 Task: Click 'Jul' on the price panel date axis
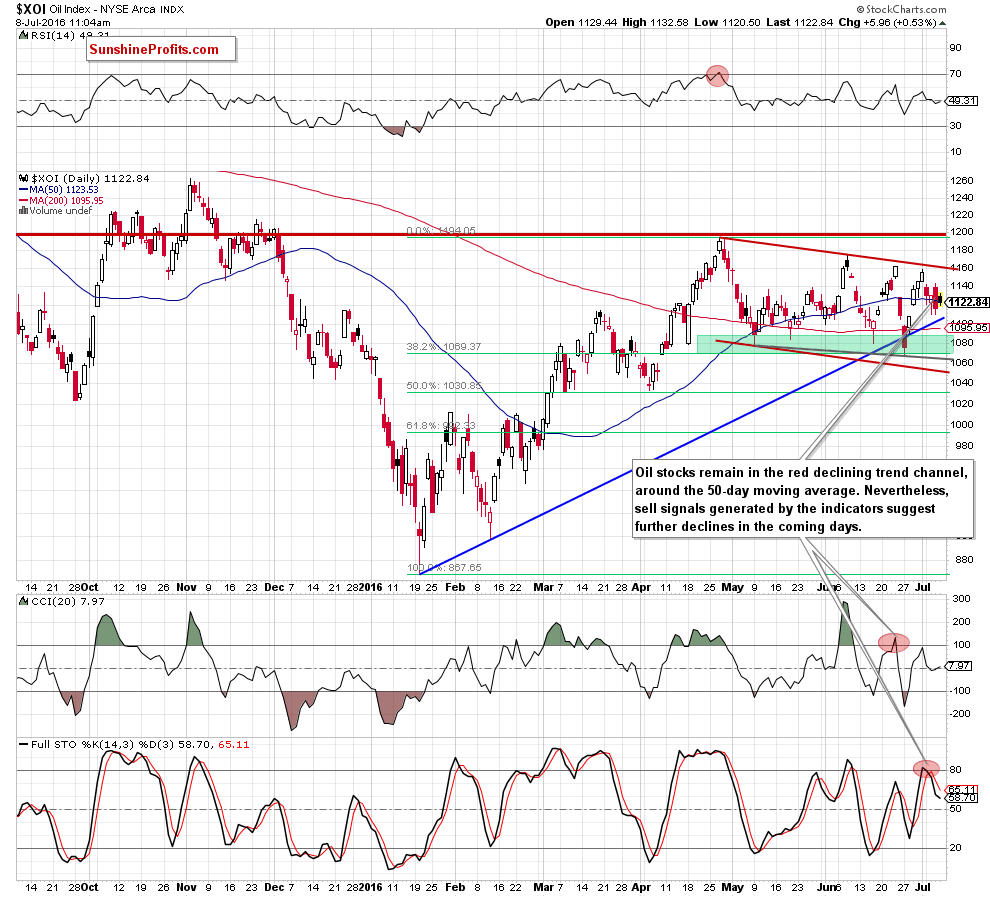tap(923, 587)
